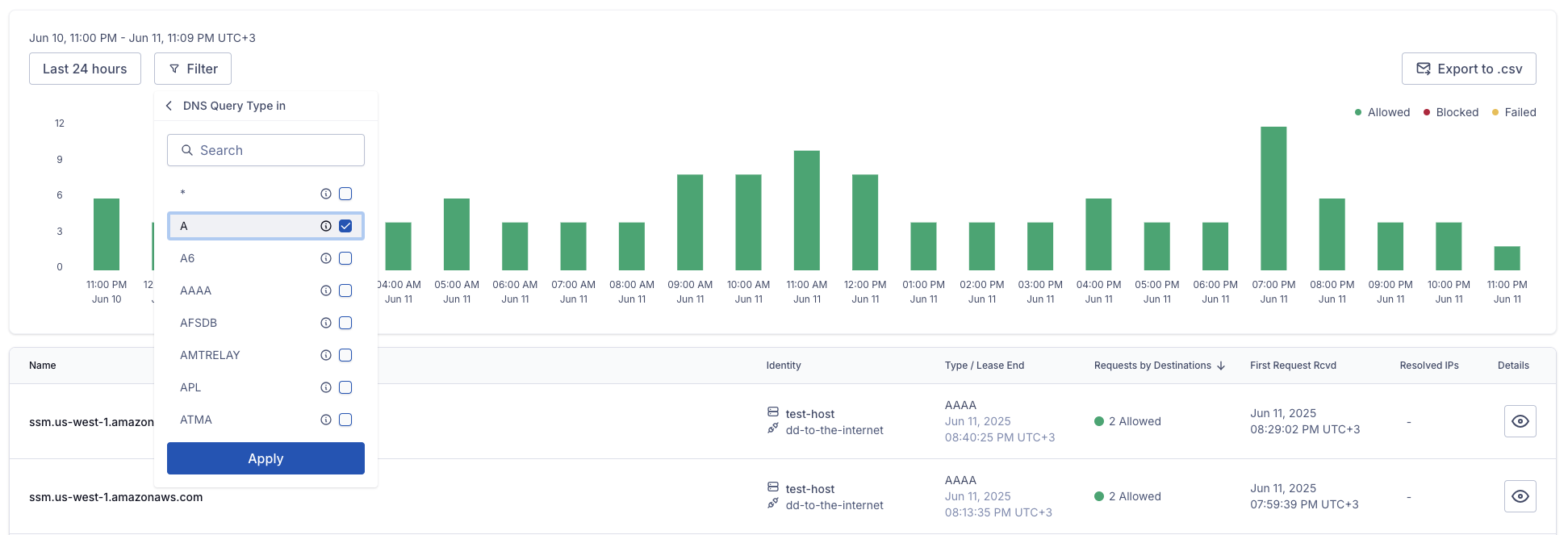Viewport: 1568px width, 535px height.
Task: Toggle the Blocked legend color marker
Action: 1427,112
